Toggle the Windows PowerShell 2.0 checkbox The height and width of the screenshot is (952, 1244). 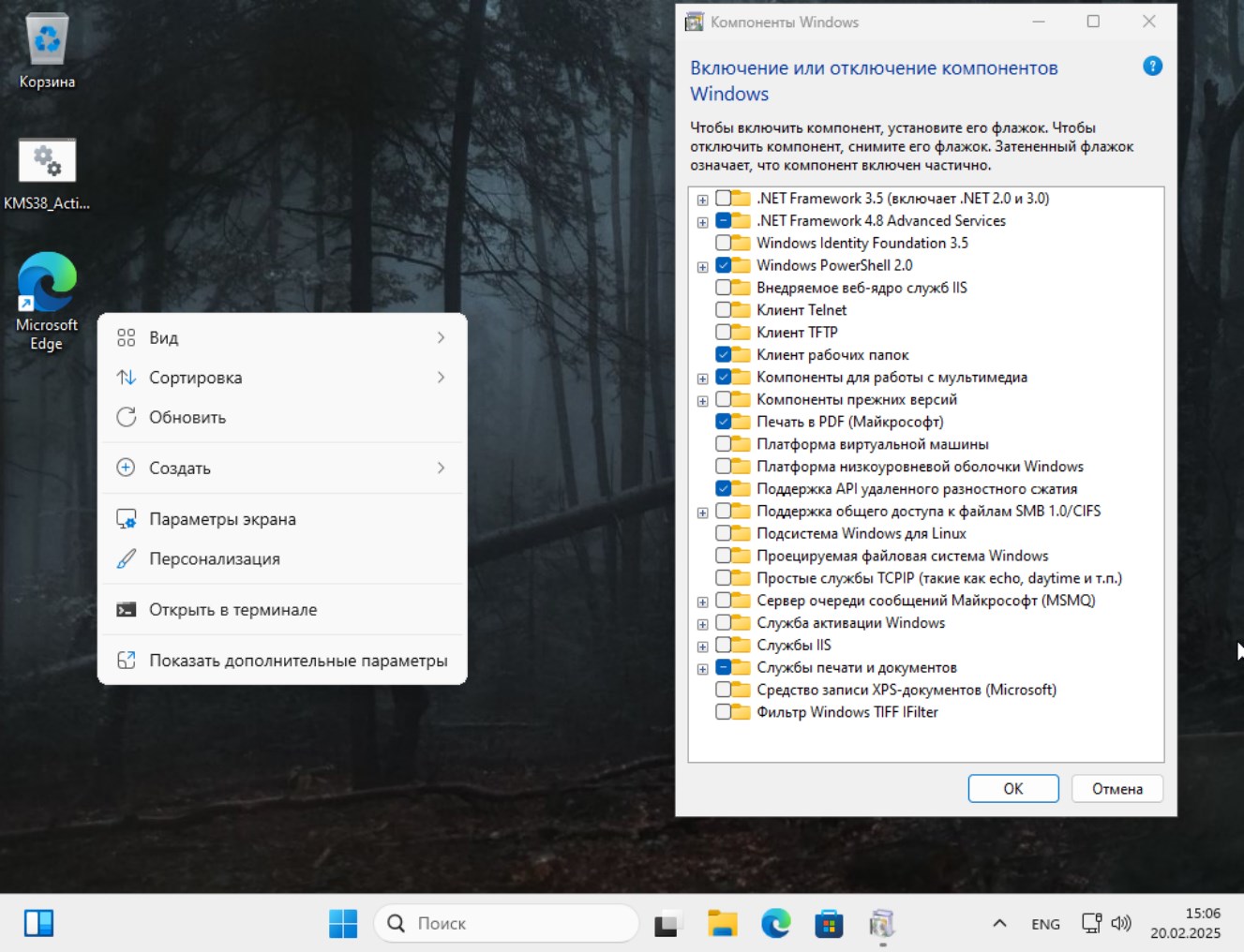click(723, 265)
